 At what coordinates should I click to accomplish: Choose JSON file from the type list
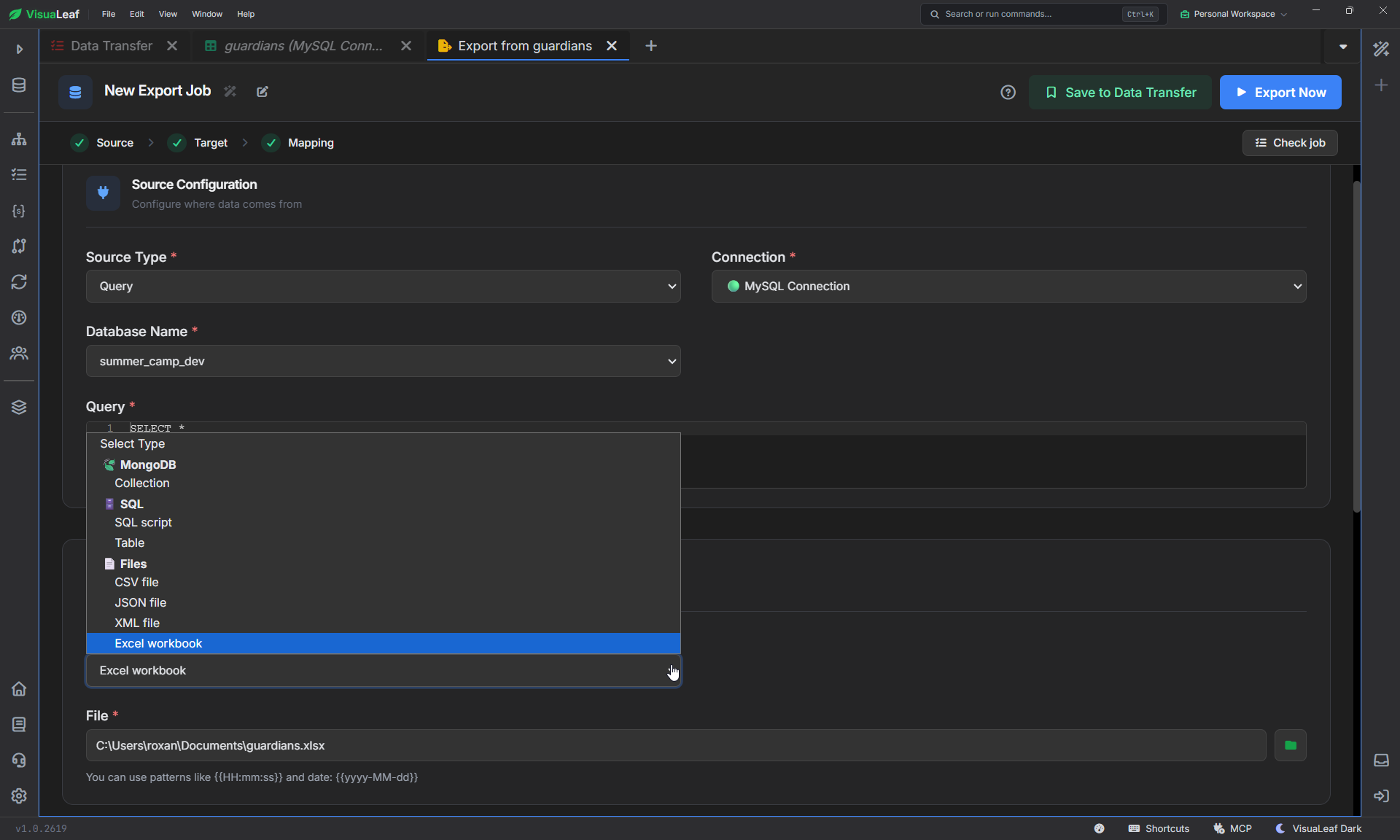(383, 602)
